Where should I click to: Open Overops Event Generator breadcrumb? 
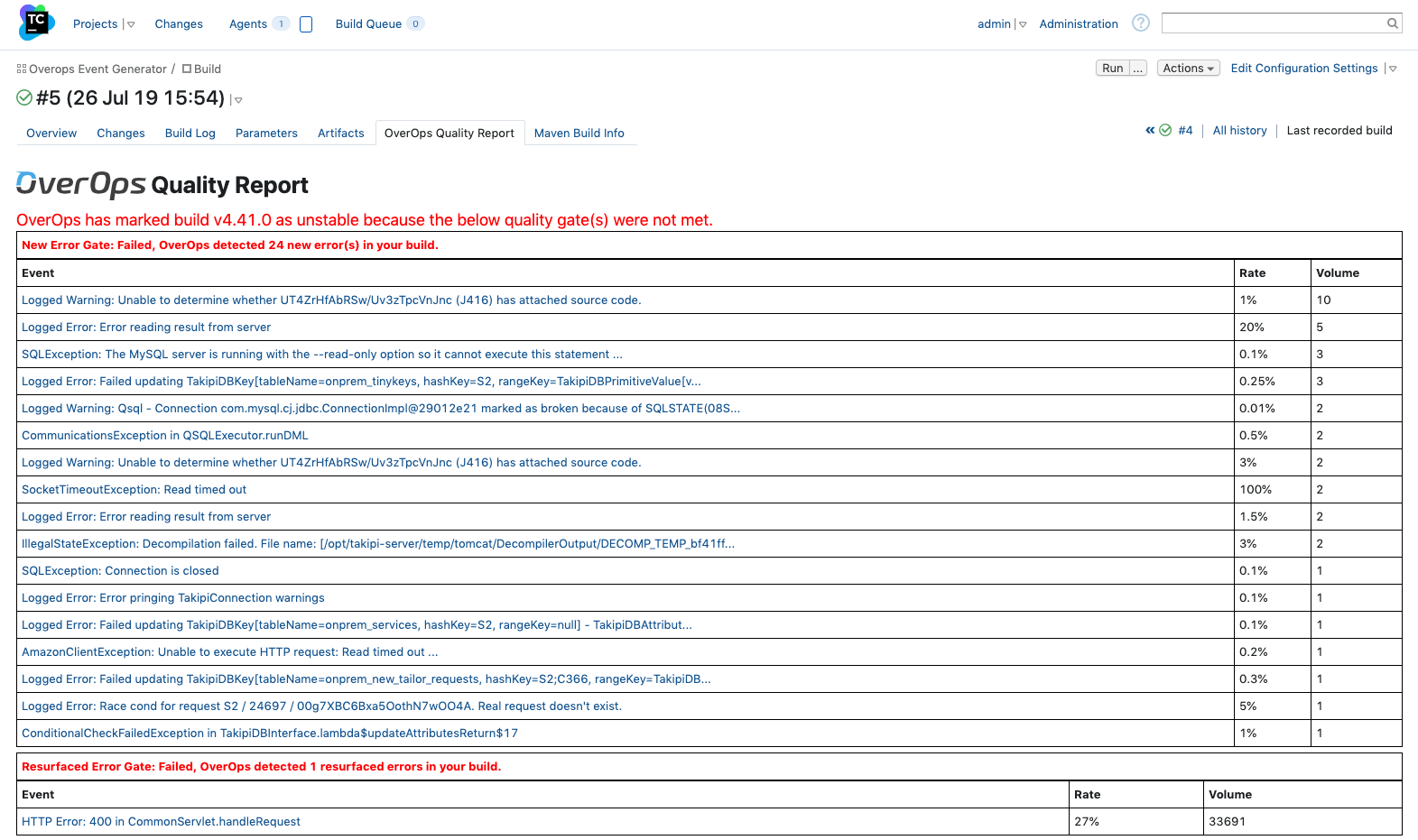pyautogui.click(x=97, y=69)
